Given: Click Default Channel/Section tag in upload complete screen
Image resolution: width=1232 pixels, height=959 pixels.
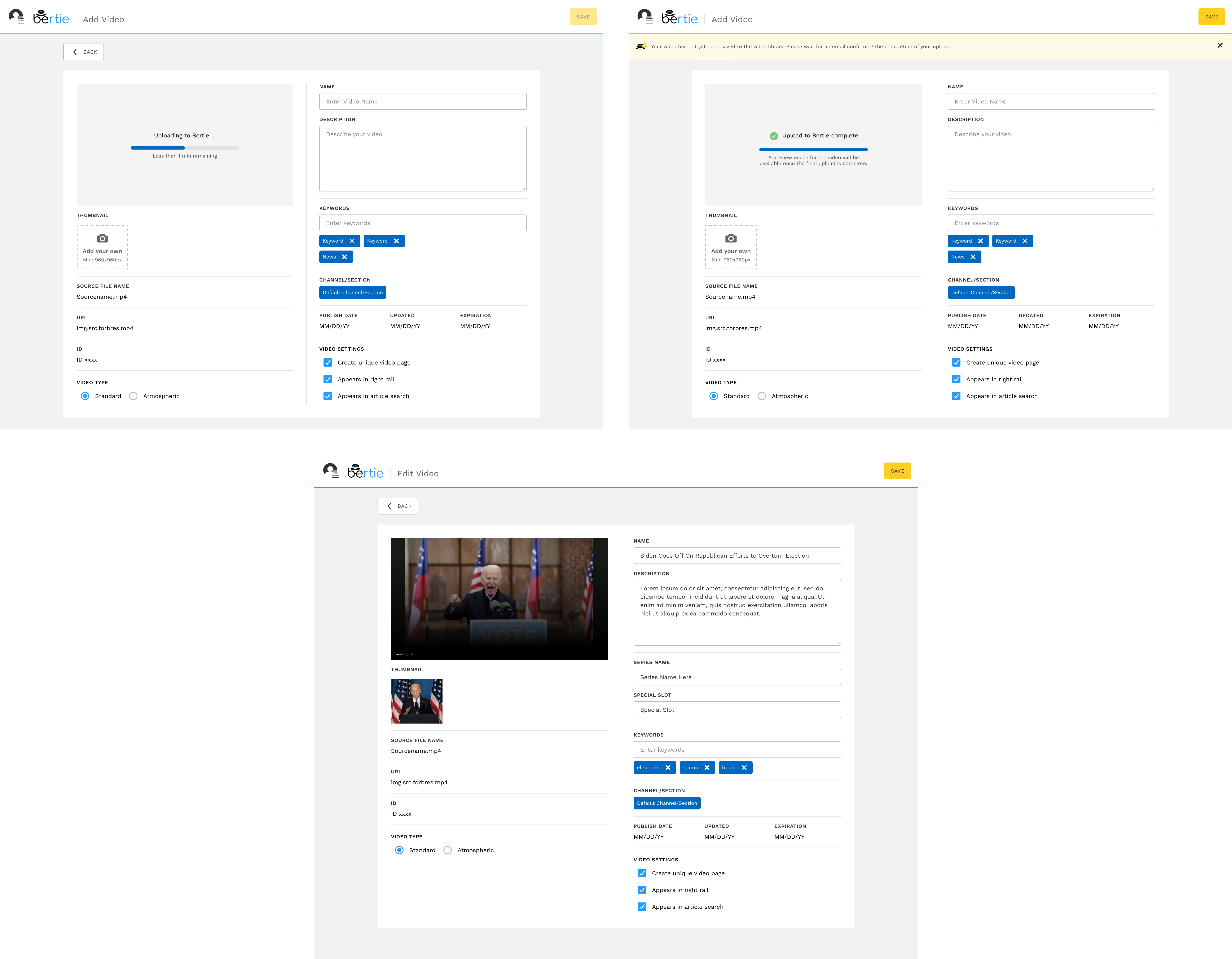Looking at the screenshot, I should pos(981,292).
